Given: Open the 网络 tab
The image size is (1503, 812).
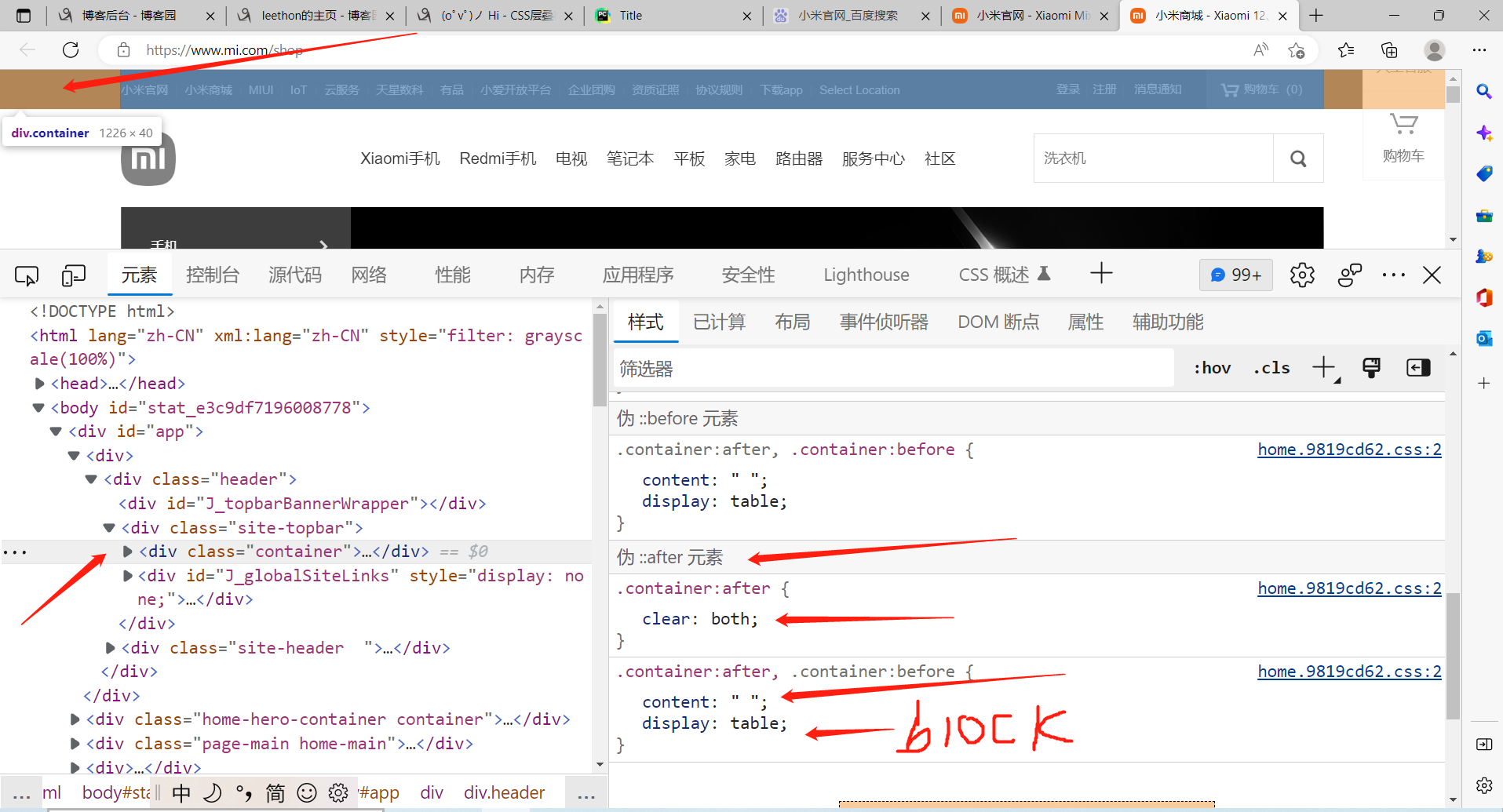Looking at the screenshot, I should tap(369, 275).
